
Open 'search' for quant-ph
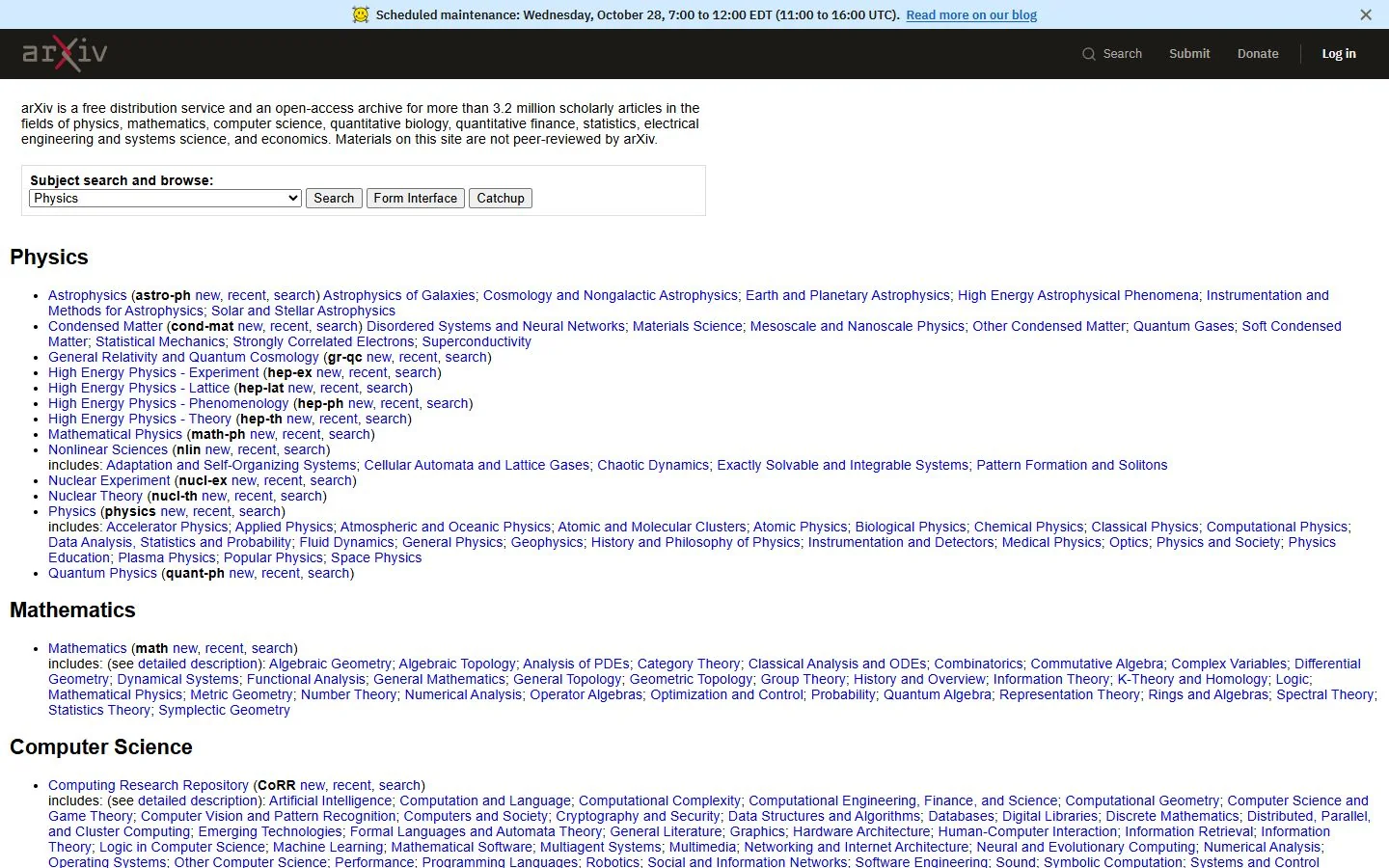pos(329,573)
